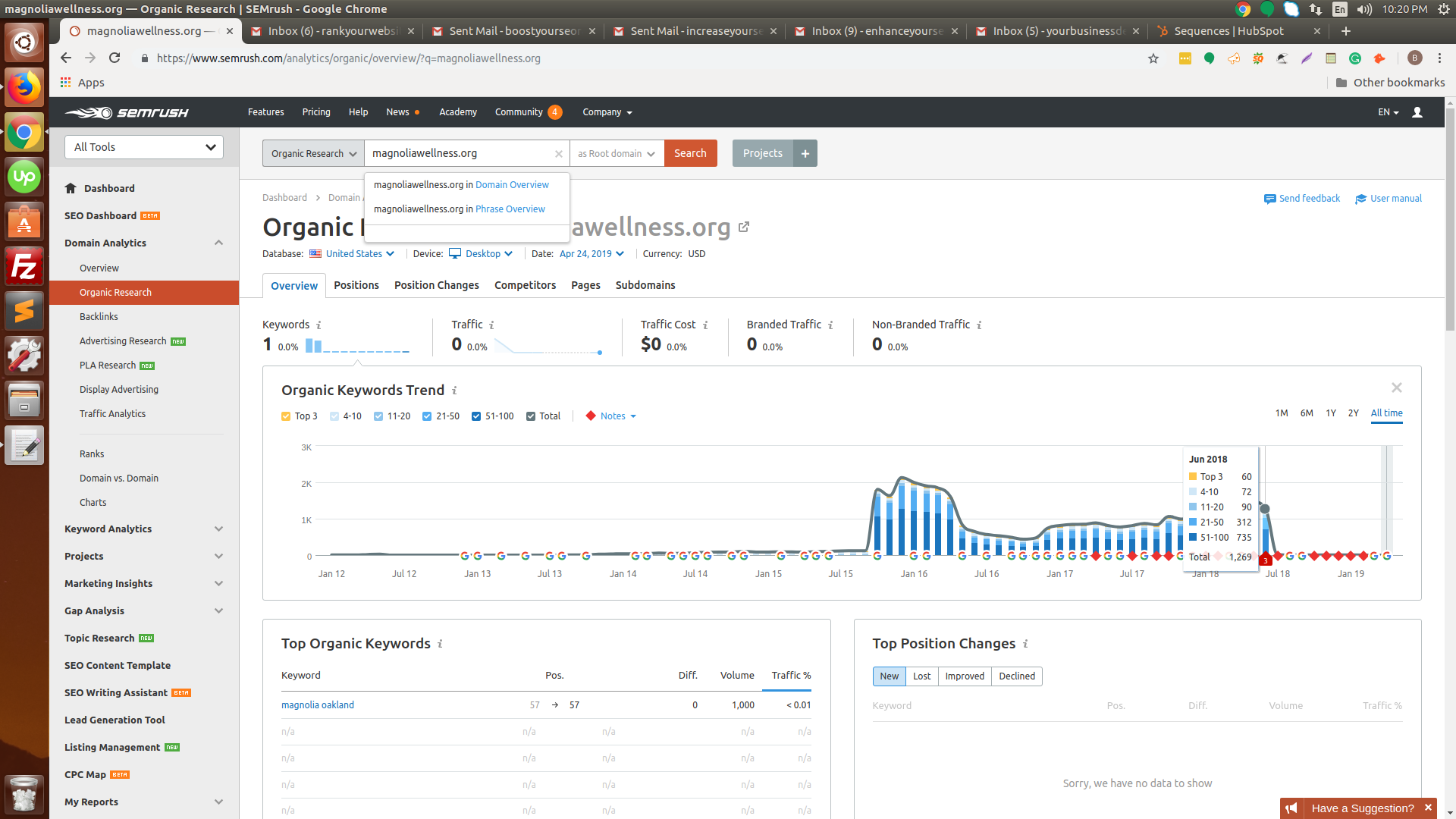
Task: Switch to Pages tab
Action: [585, 285]
